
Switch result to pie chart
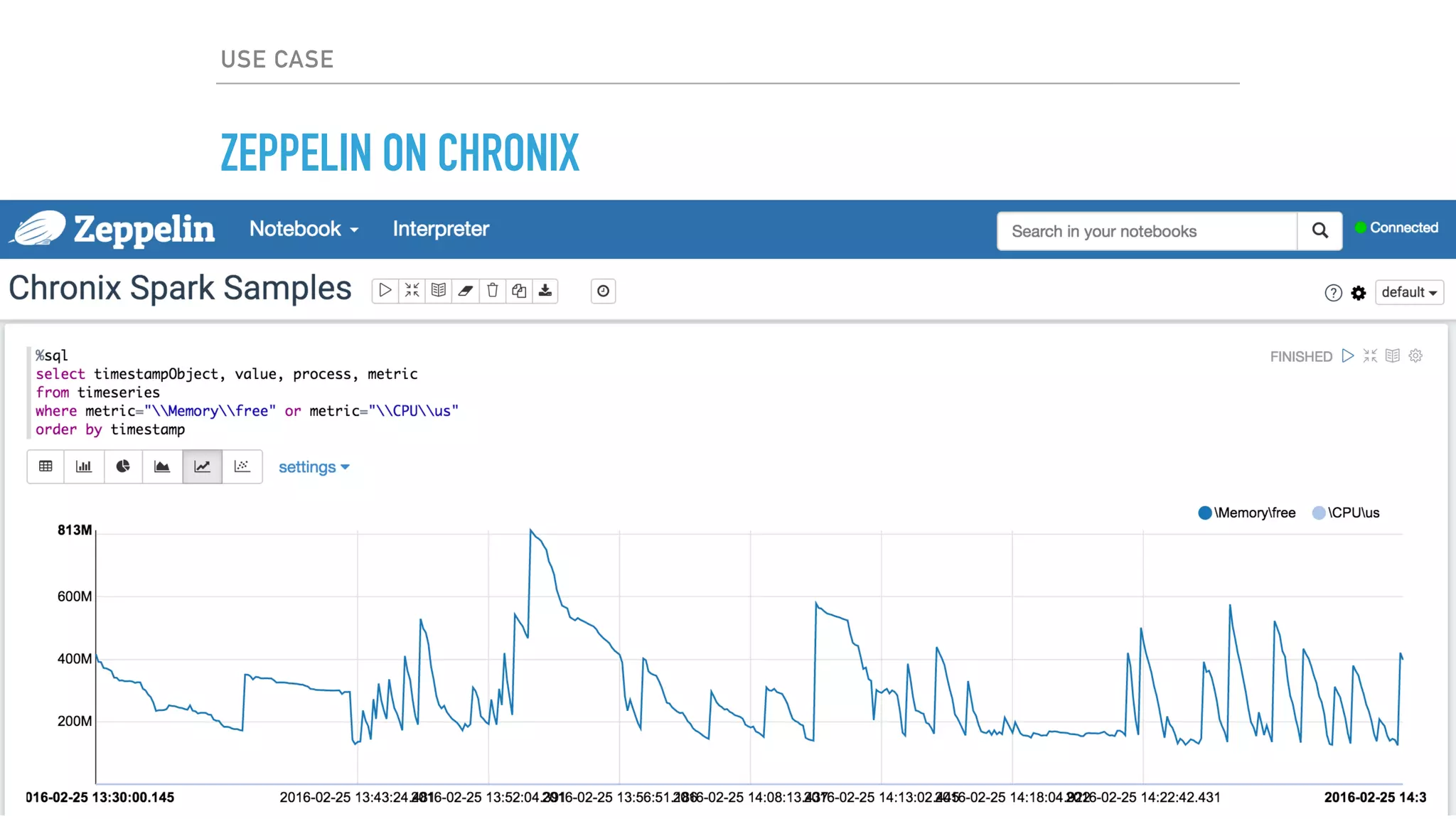(x=123, y=466)
